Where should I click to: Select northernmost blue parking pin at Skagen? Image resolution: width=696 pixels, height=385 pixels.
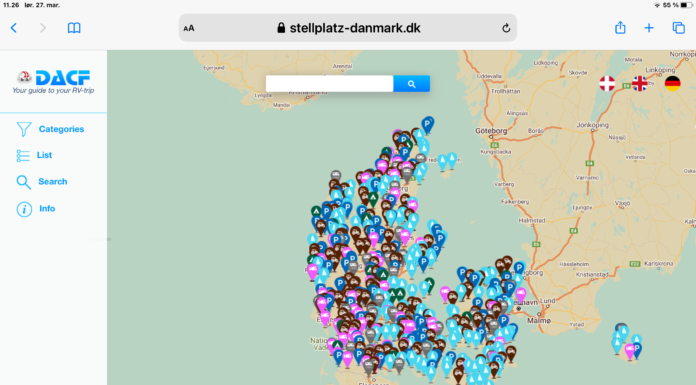427,125
